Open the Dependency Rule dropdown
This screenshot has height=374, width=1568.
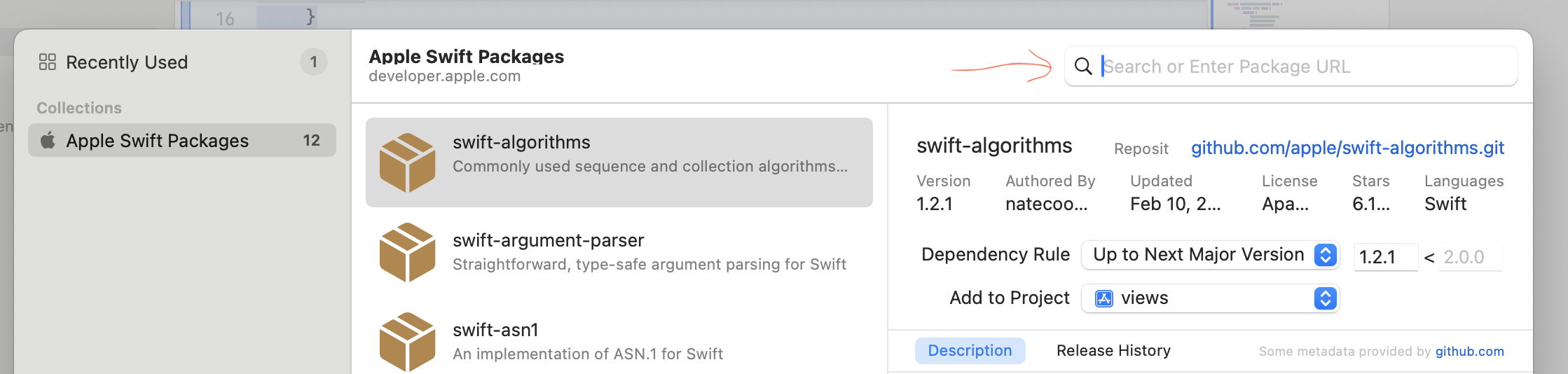tap(1210, 255)
